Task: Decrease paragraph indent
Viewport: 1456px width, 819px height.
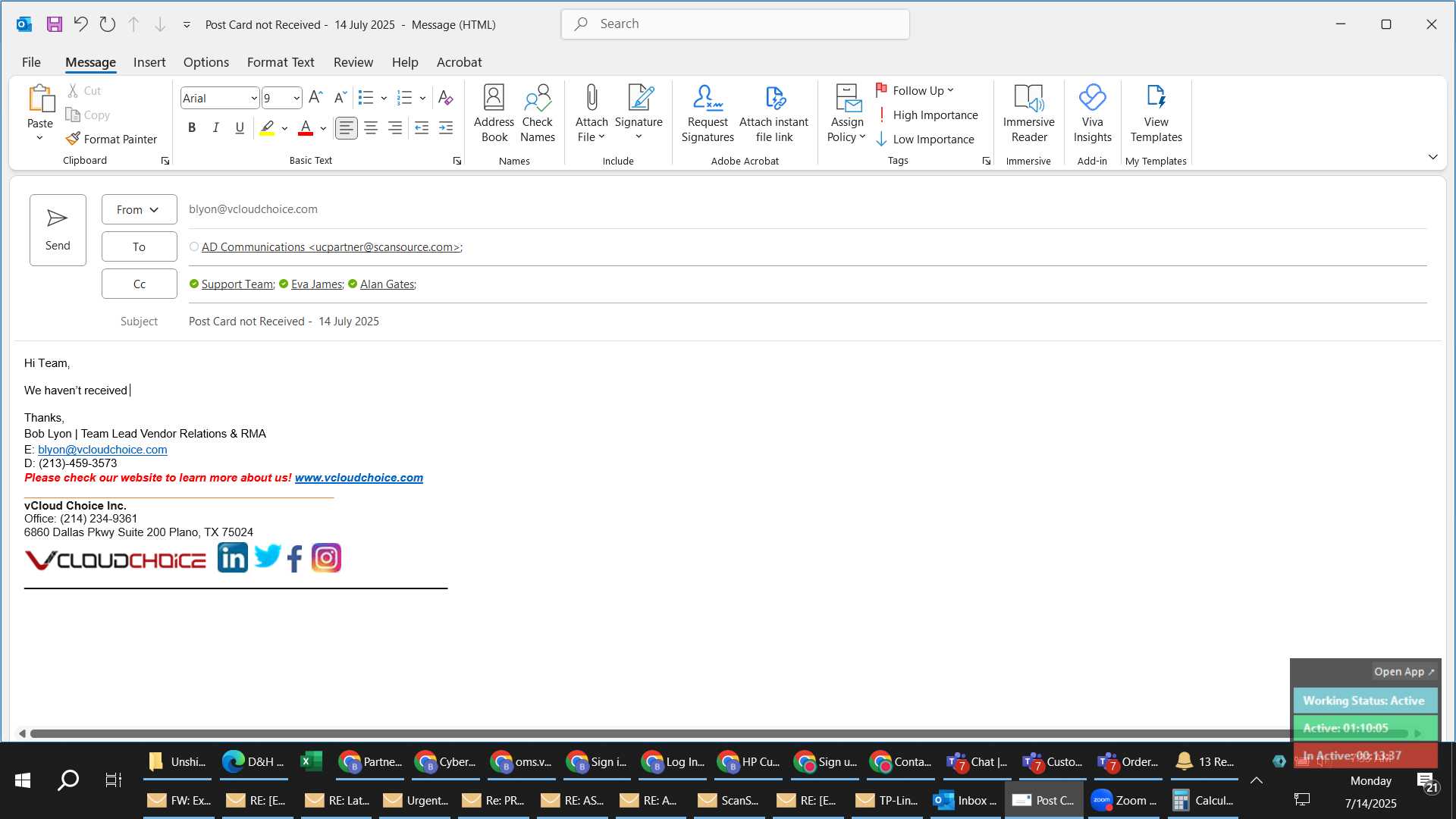Action: point(422,128)
